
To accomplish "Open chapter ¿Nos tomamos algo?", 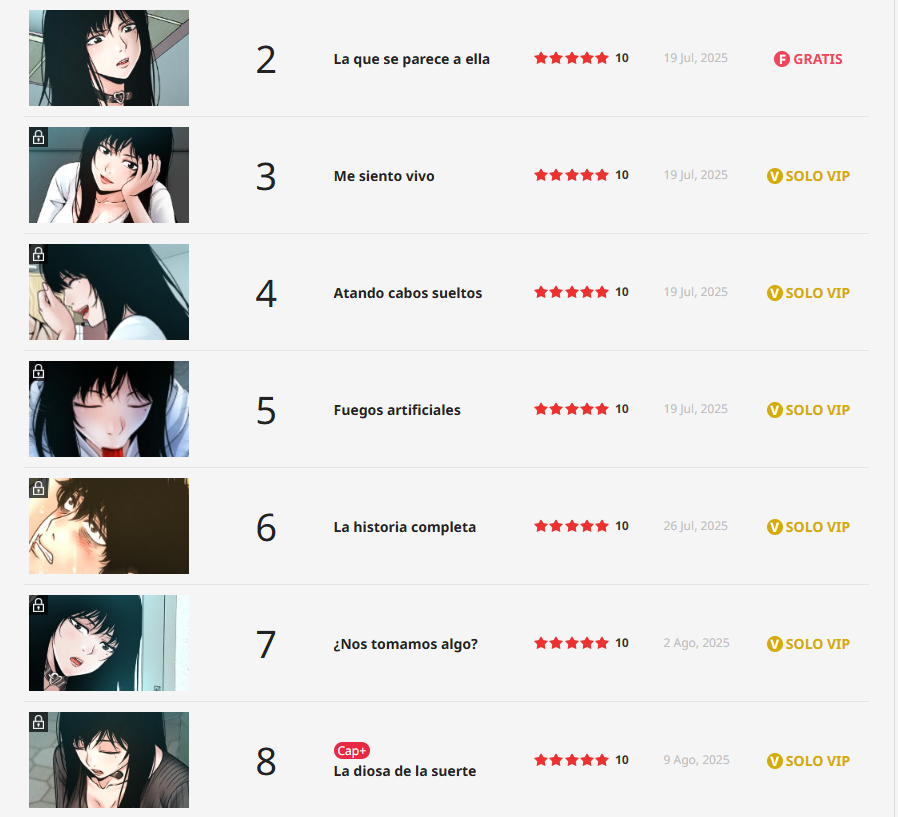I will pos(405,644).
